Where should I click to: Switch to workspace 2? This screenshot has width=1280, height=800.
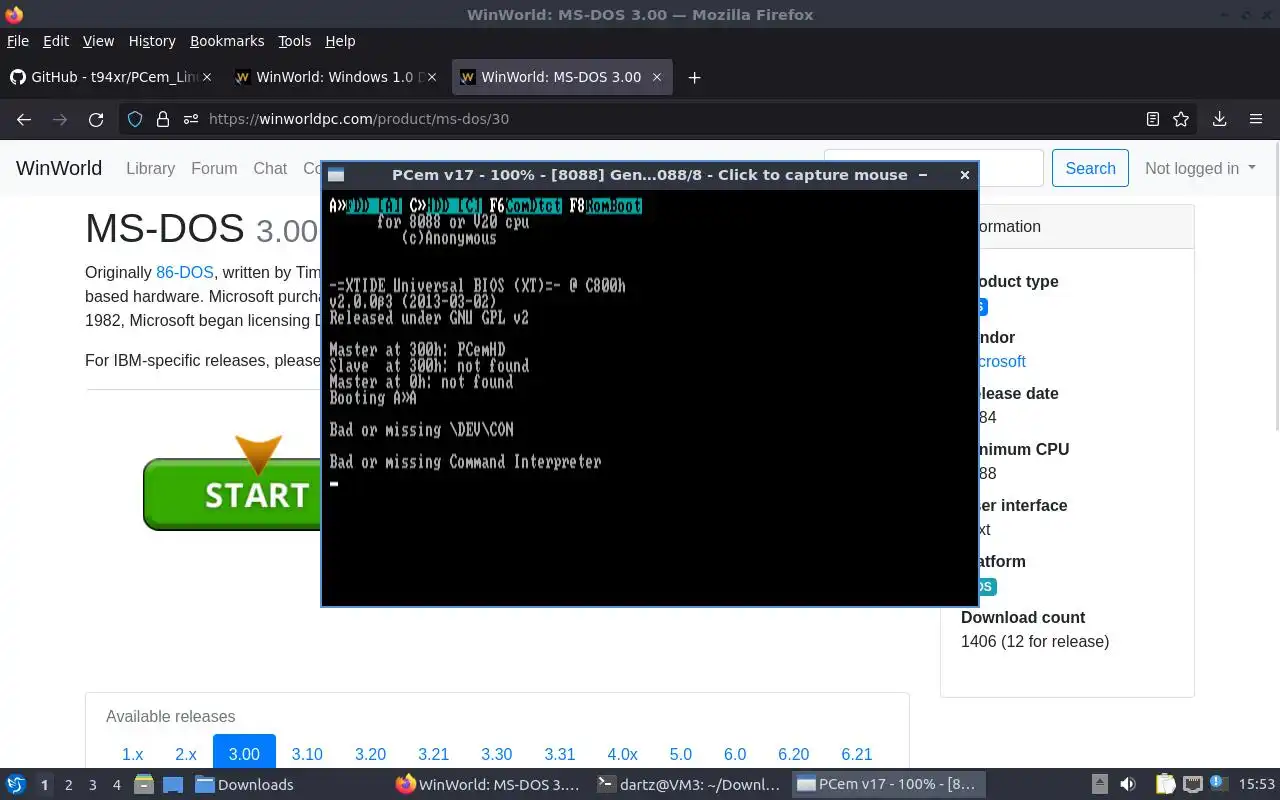click(x=68, y=785)
